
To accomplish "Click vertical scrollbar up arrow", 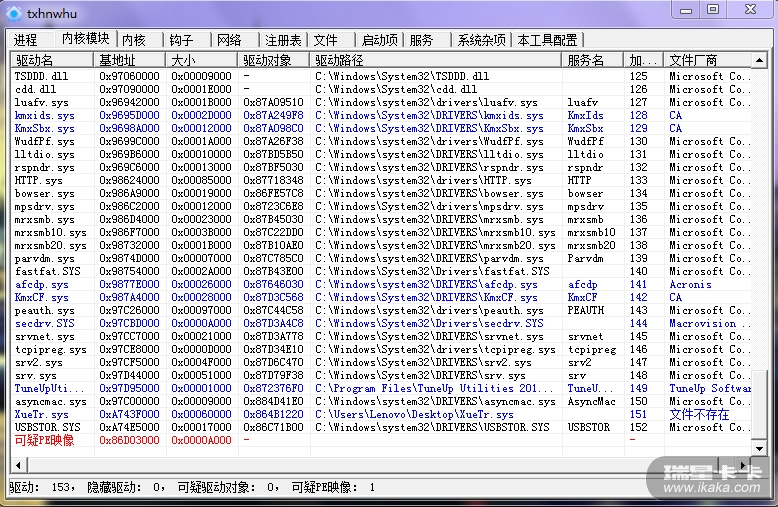I will (x=759, y=61).
